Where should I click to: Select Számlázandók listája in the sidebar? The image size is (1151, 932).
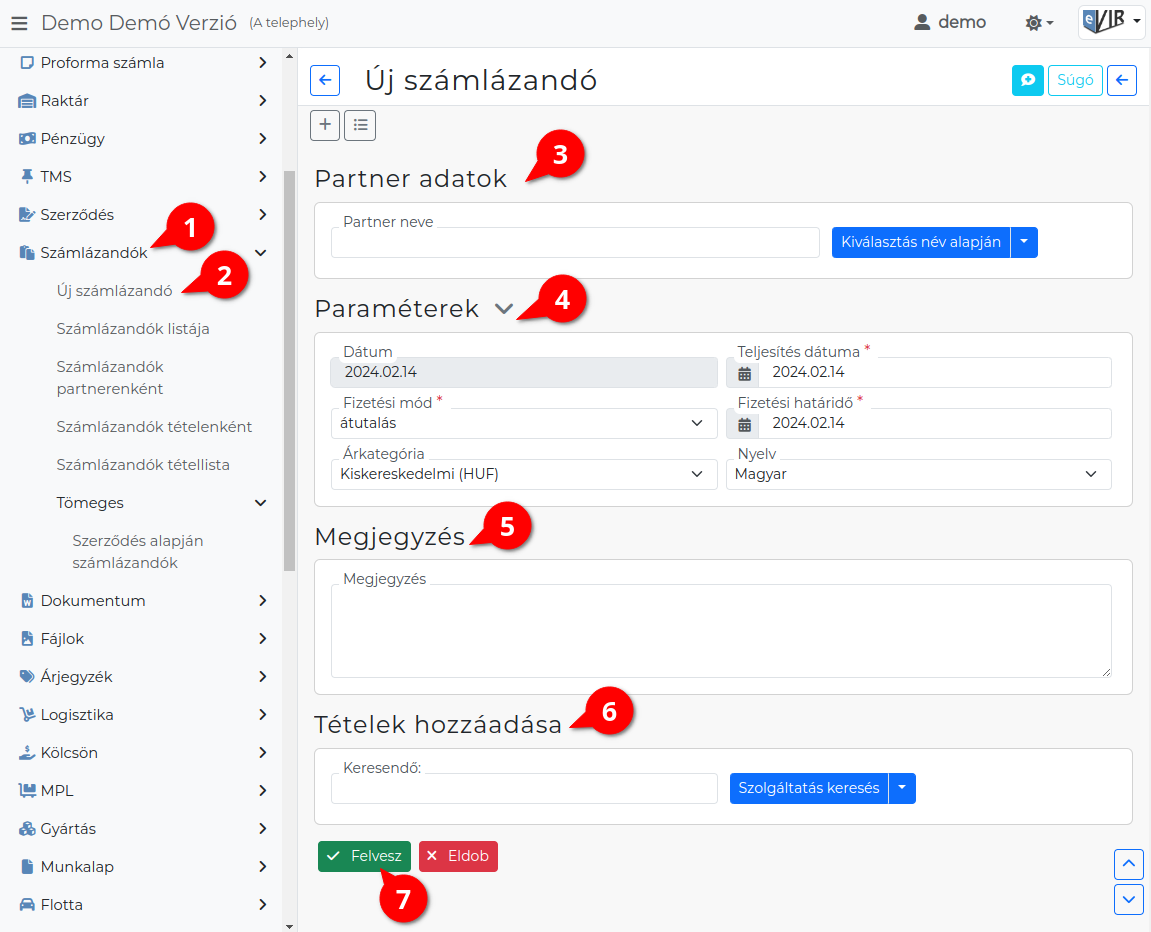tap(133, 329)
